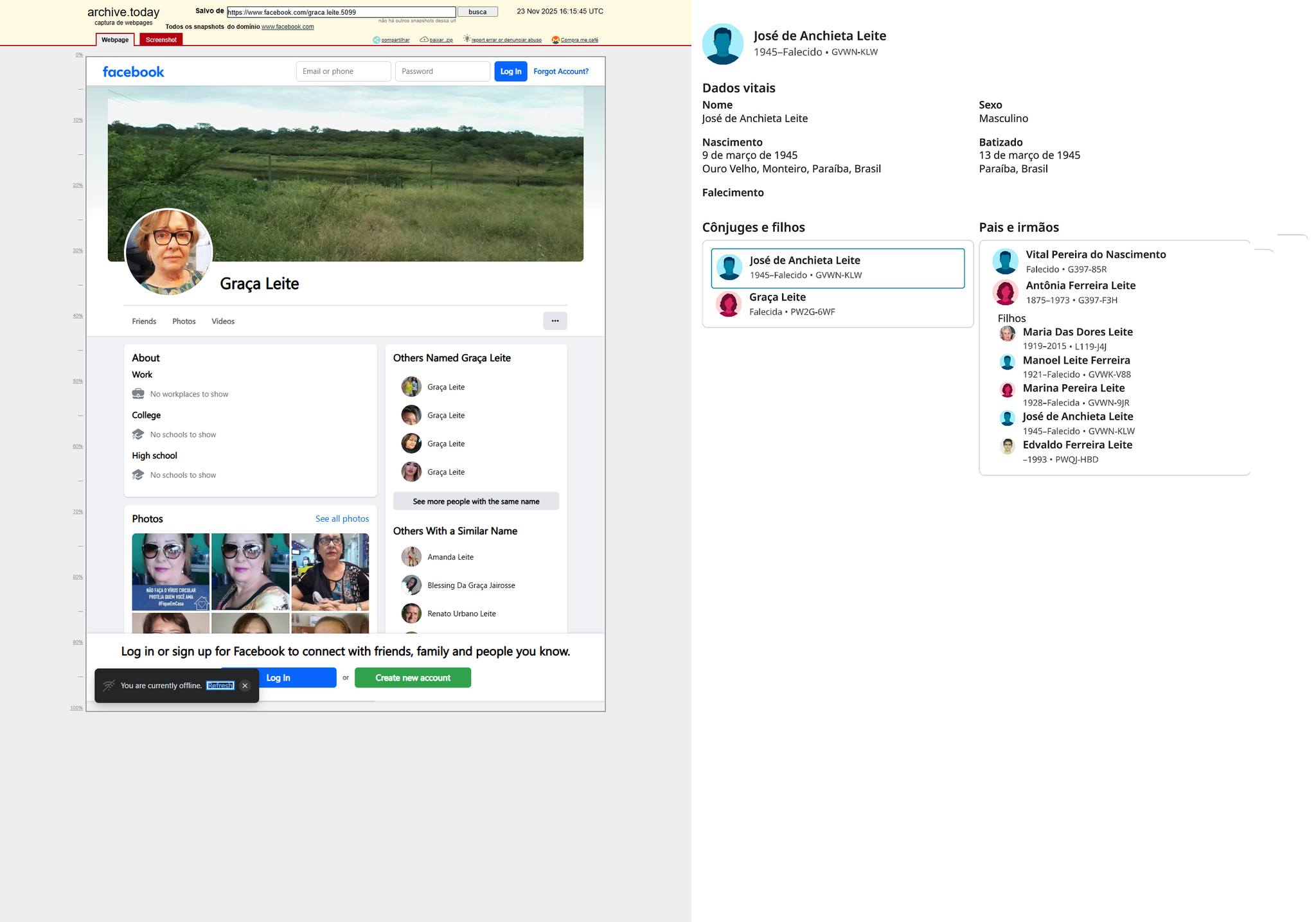Image resolution: width=1316 pixels, height=922 pixels.
Task: Click the compartilhar share icon
Action: point(377,40)
